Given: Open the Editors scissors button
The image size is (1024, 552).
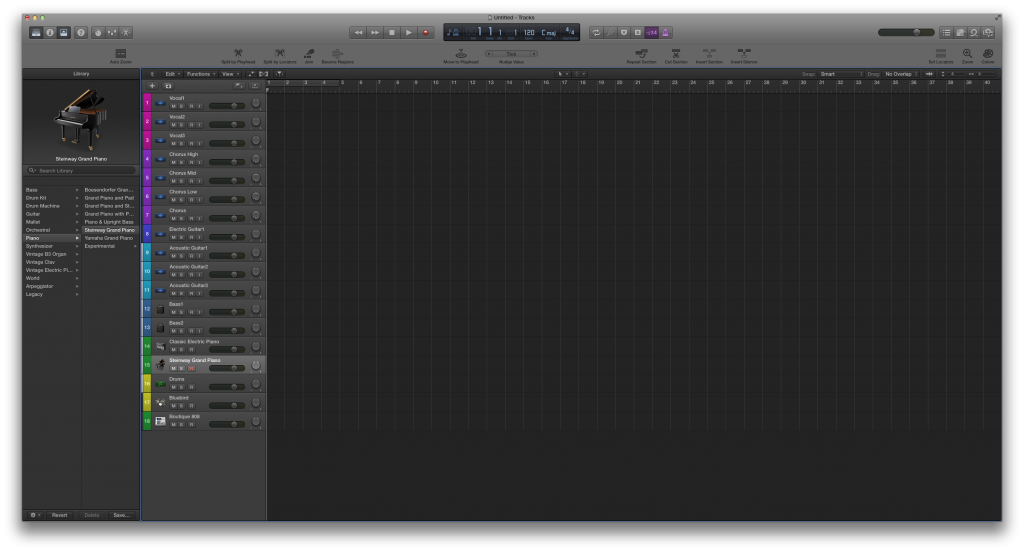Looking at the screenshot, I should coord(126,33).
